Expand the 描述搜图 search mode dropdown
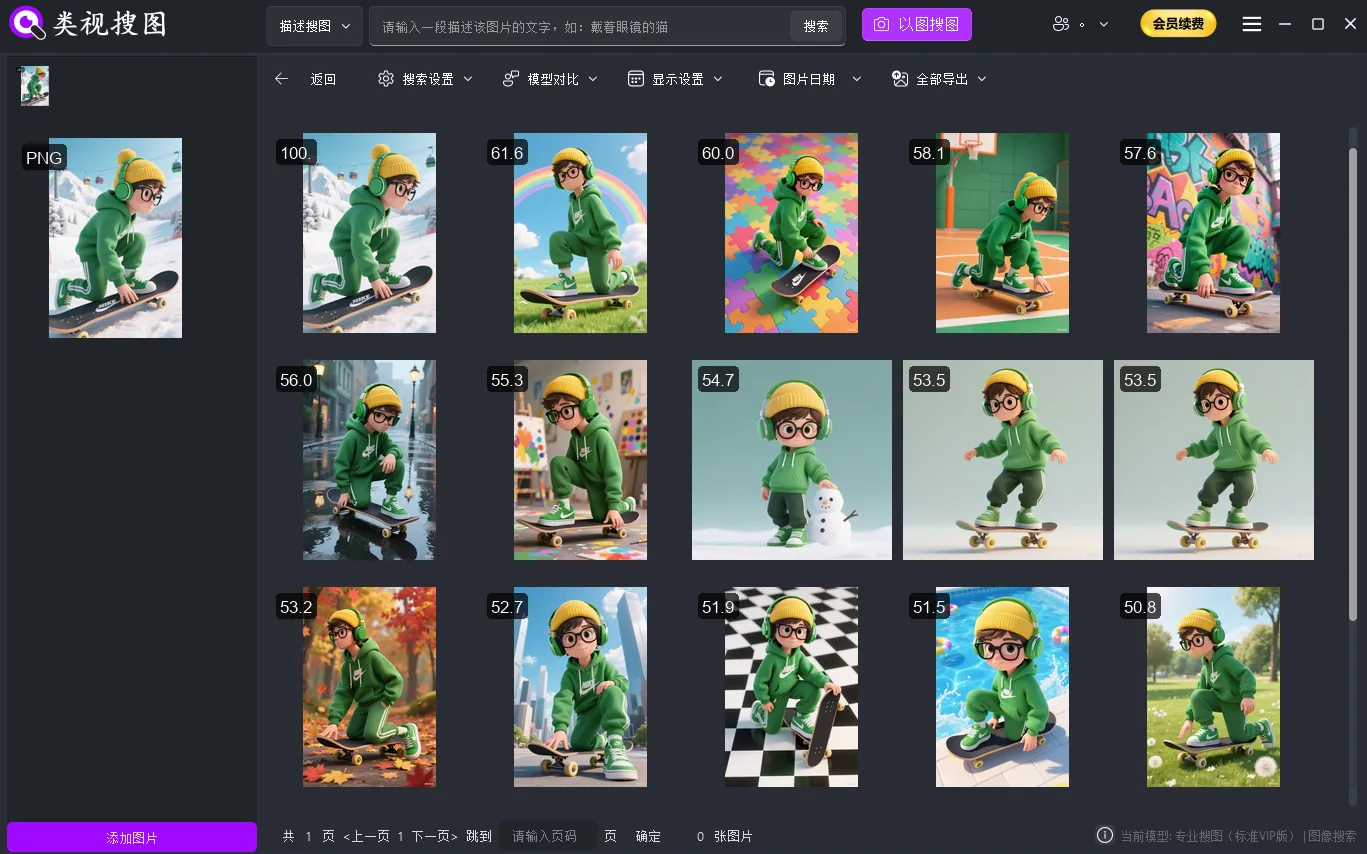This screenshot has height=854, width=1367. tap(345, 26)
